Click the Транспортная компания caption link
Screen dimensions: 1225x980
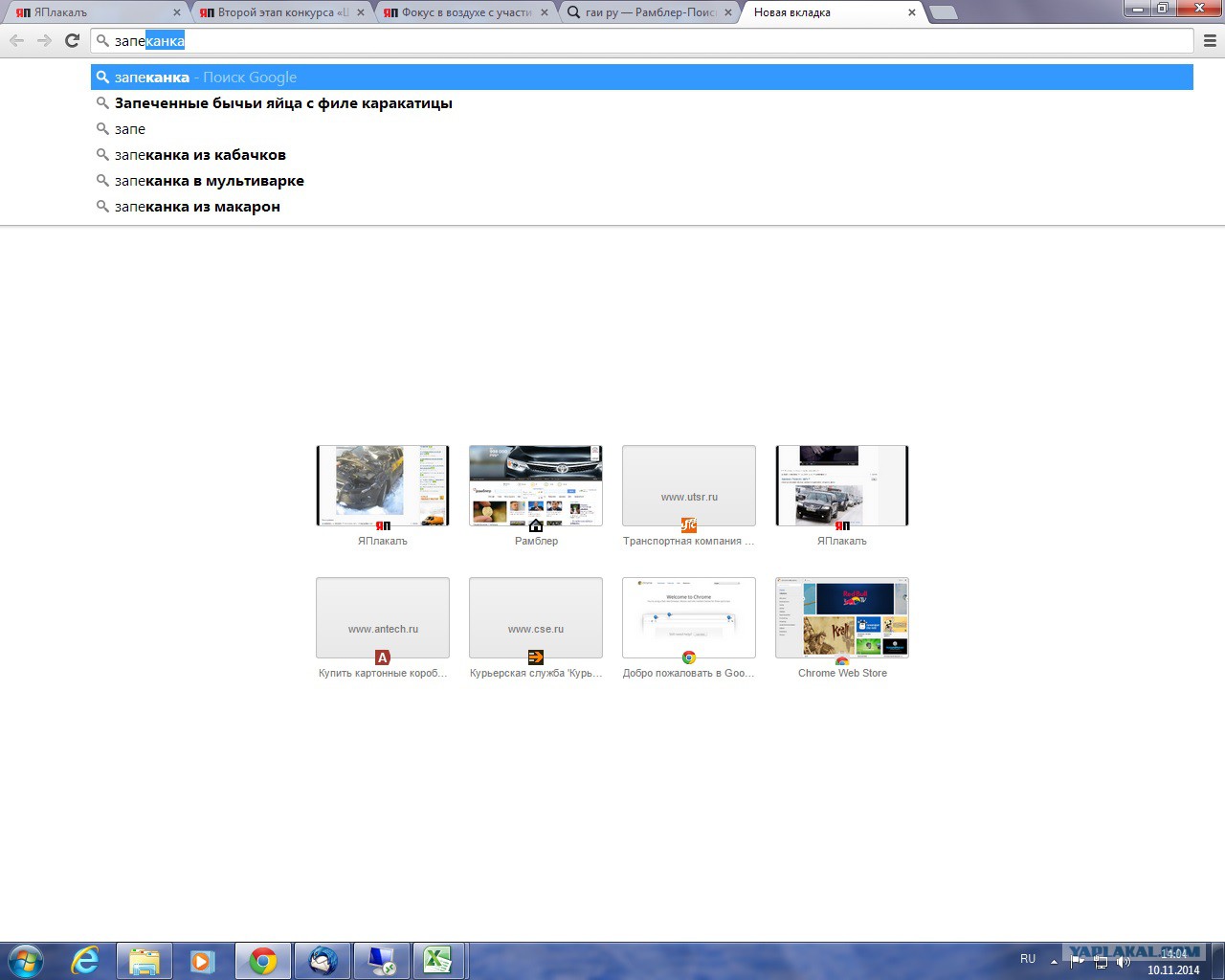click(x=689, y=542)
